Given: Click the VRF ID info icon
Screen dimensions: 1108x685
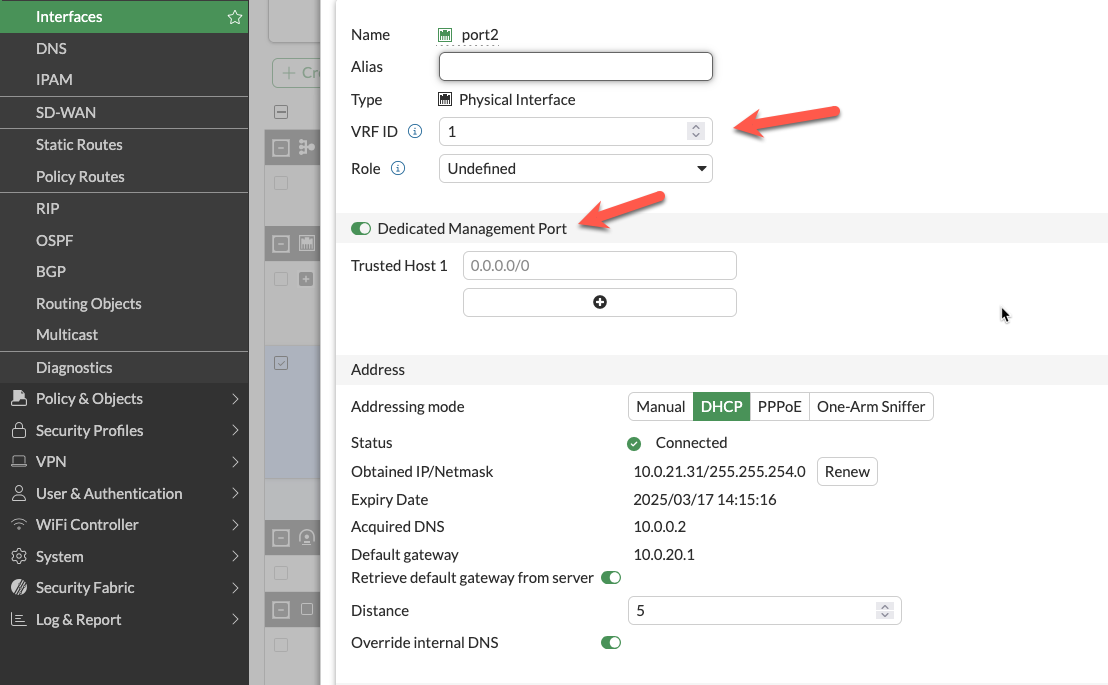Looking at the screenshot, I should [415, 131].
